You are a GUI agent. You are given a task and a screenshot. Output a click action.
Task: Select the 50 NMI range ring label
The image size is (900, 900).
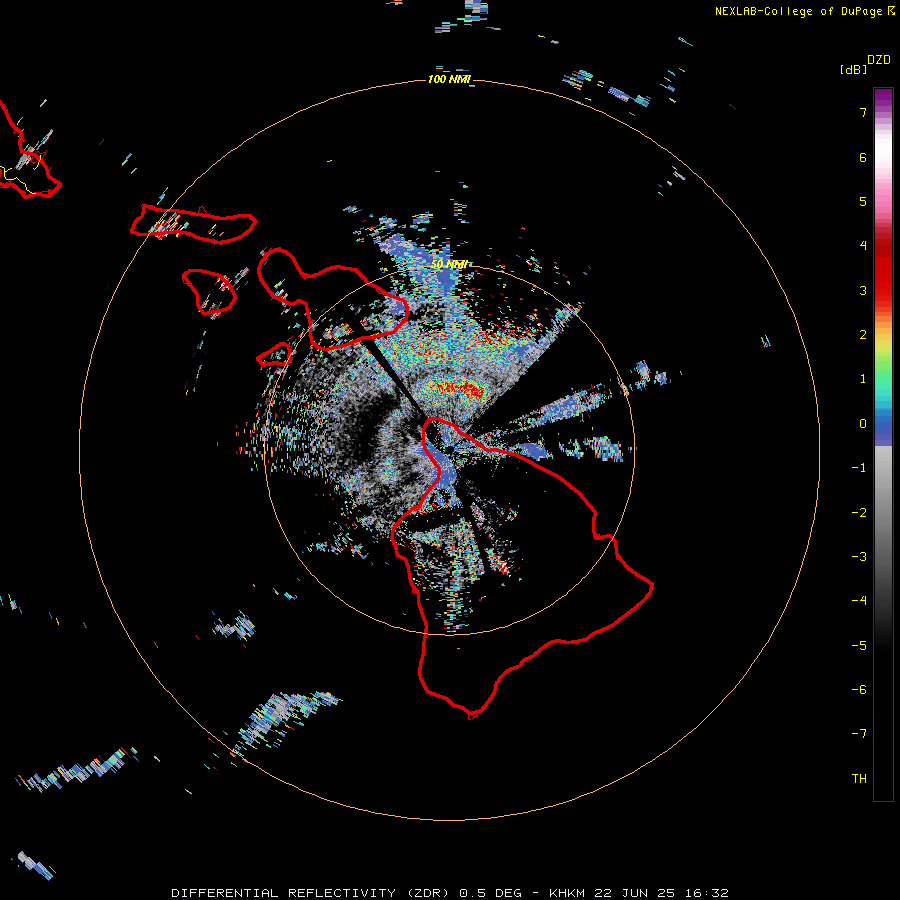449,265
